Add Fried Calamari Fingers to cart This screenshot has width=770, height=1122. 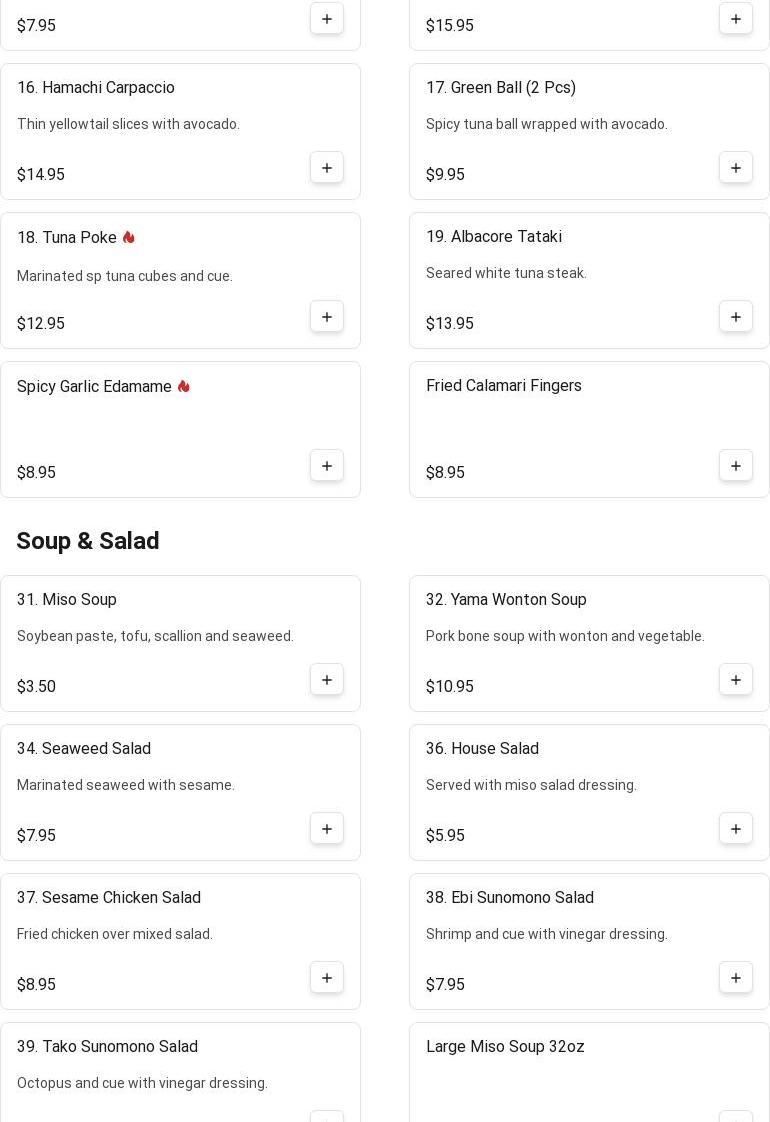(x=736, y=466)
